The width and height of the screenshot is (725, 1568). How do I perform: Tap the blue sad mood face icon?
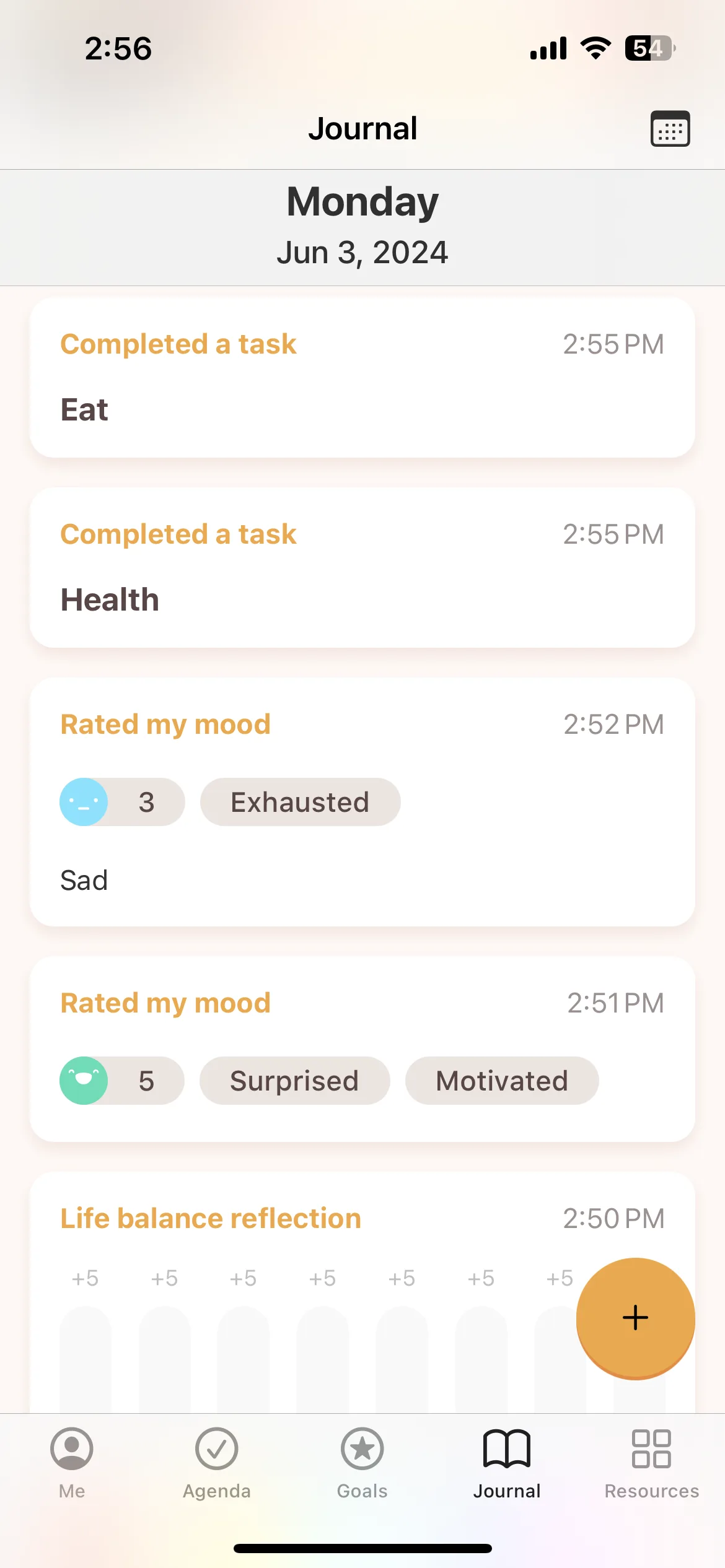(84, 802)
